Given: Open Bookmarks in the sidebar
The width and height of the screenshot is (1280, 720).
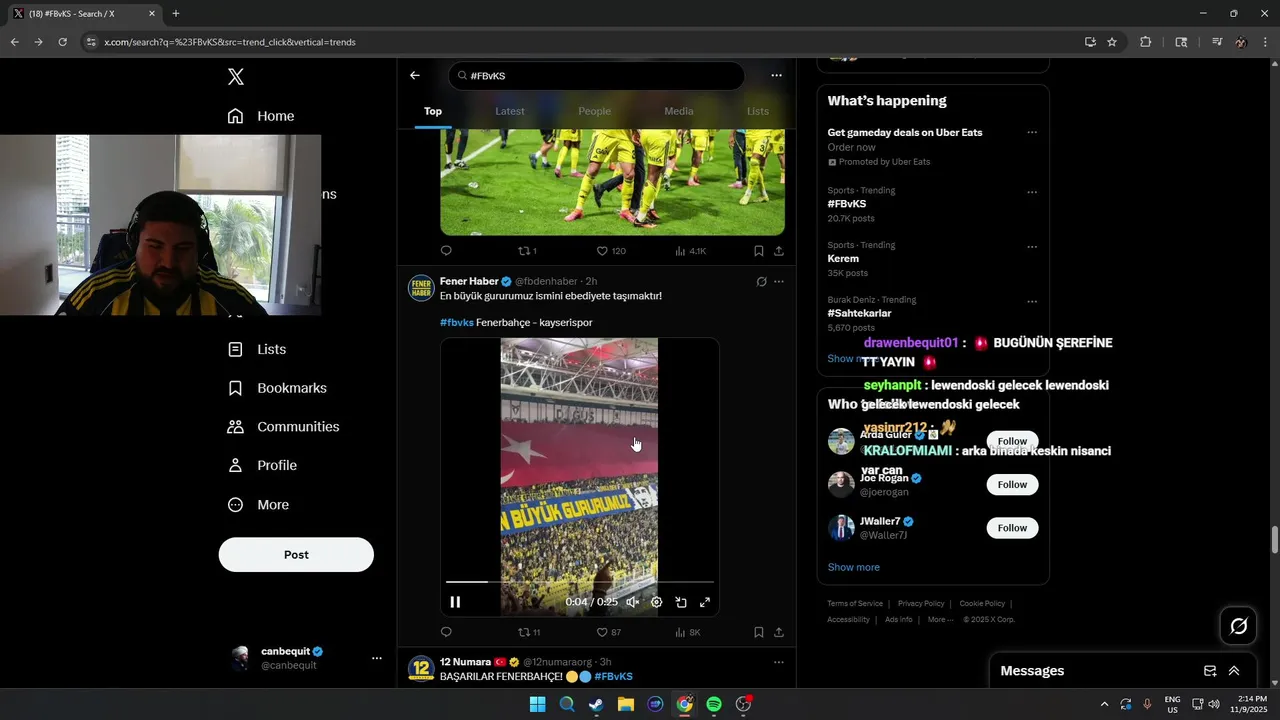Looking at the screenshot, I should (277, 388).
